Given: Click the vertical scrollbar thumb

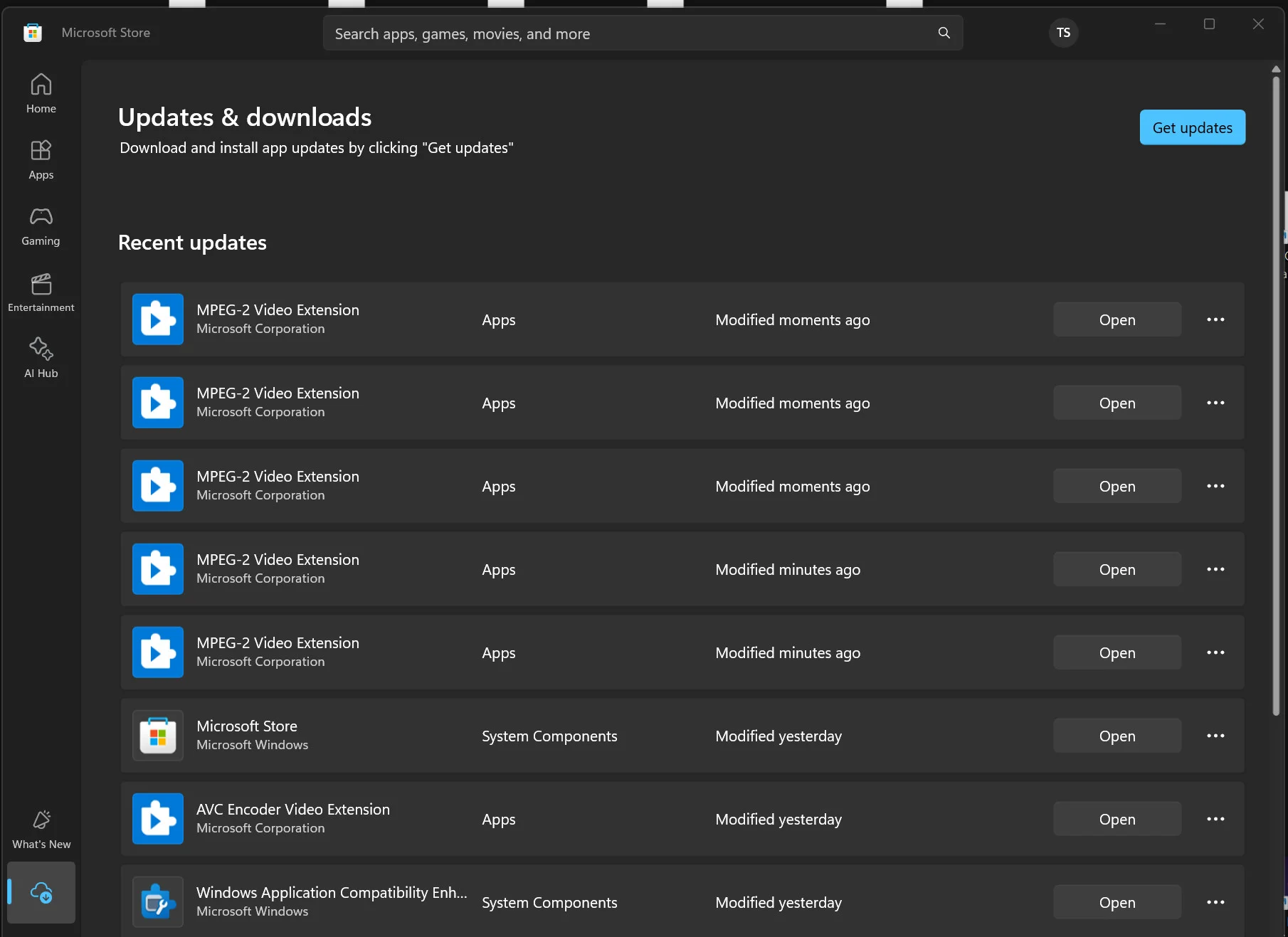Looking at the screenshot, I should [x=1276, y=396].
